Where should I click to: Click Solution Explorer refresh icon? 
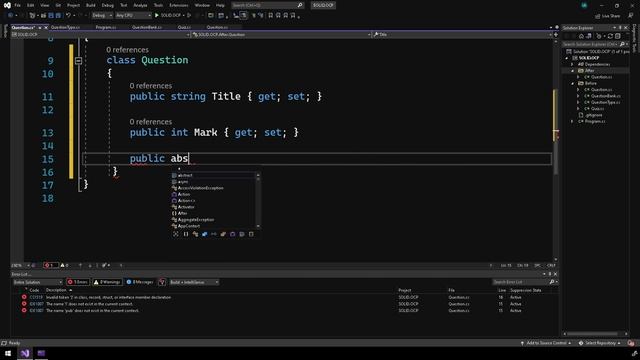point(610,36)
